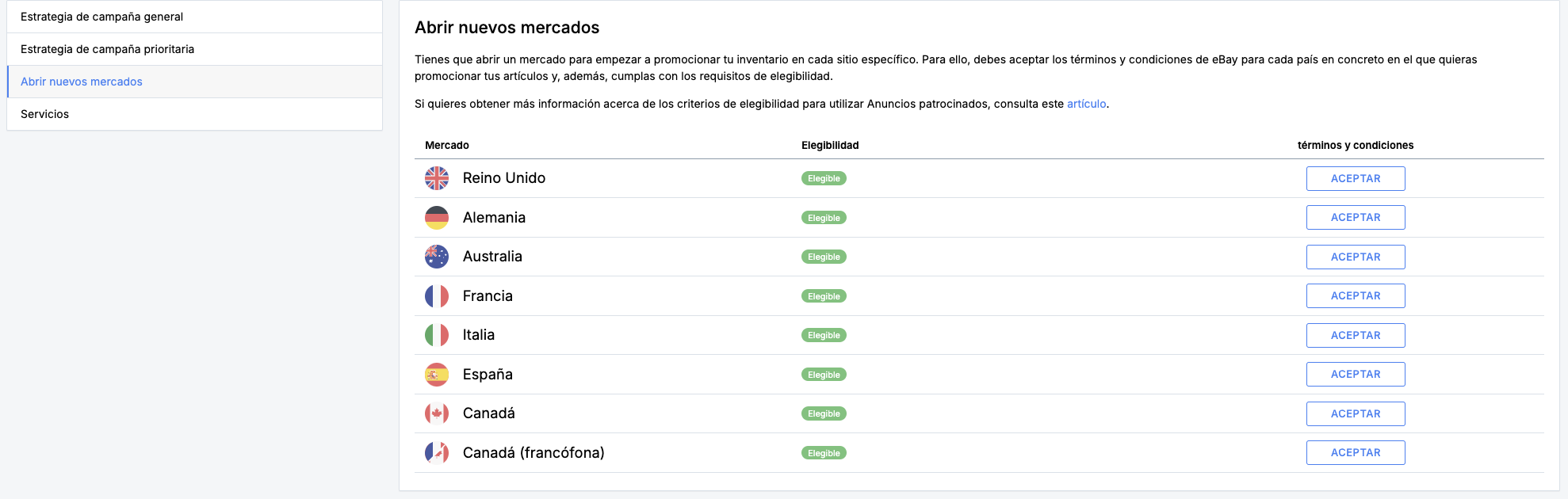Open Estrategia de campaña prioritaria menu item

pyautogui.click(x=195, y=49)
